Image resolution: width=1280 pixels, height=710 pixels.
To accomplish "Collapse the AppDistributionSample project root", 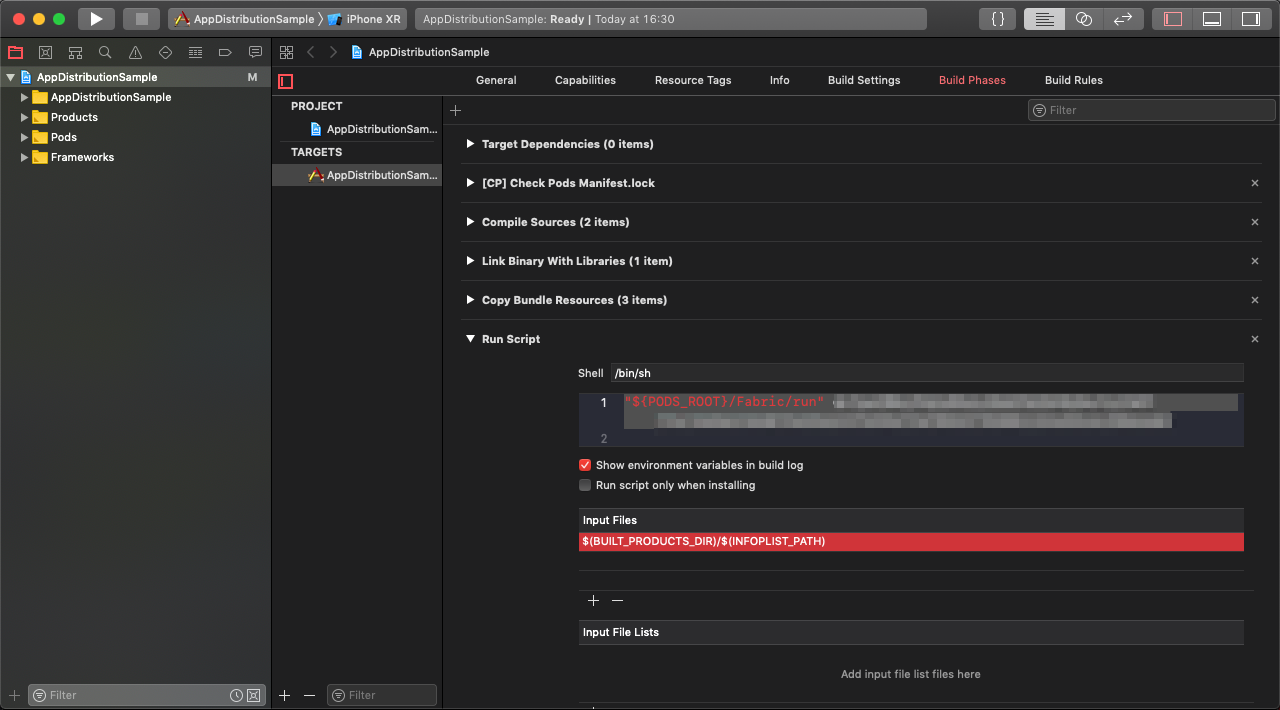I will pyautogui.click(x=11, y=77).
